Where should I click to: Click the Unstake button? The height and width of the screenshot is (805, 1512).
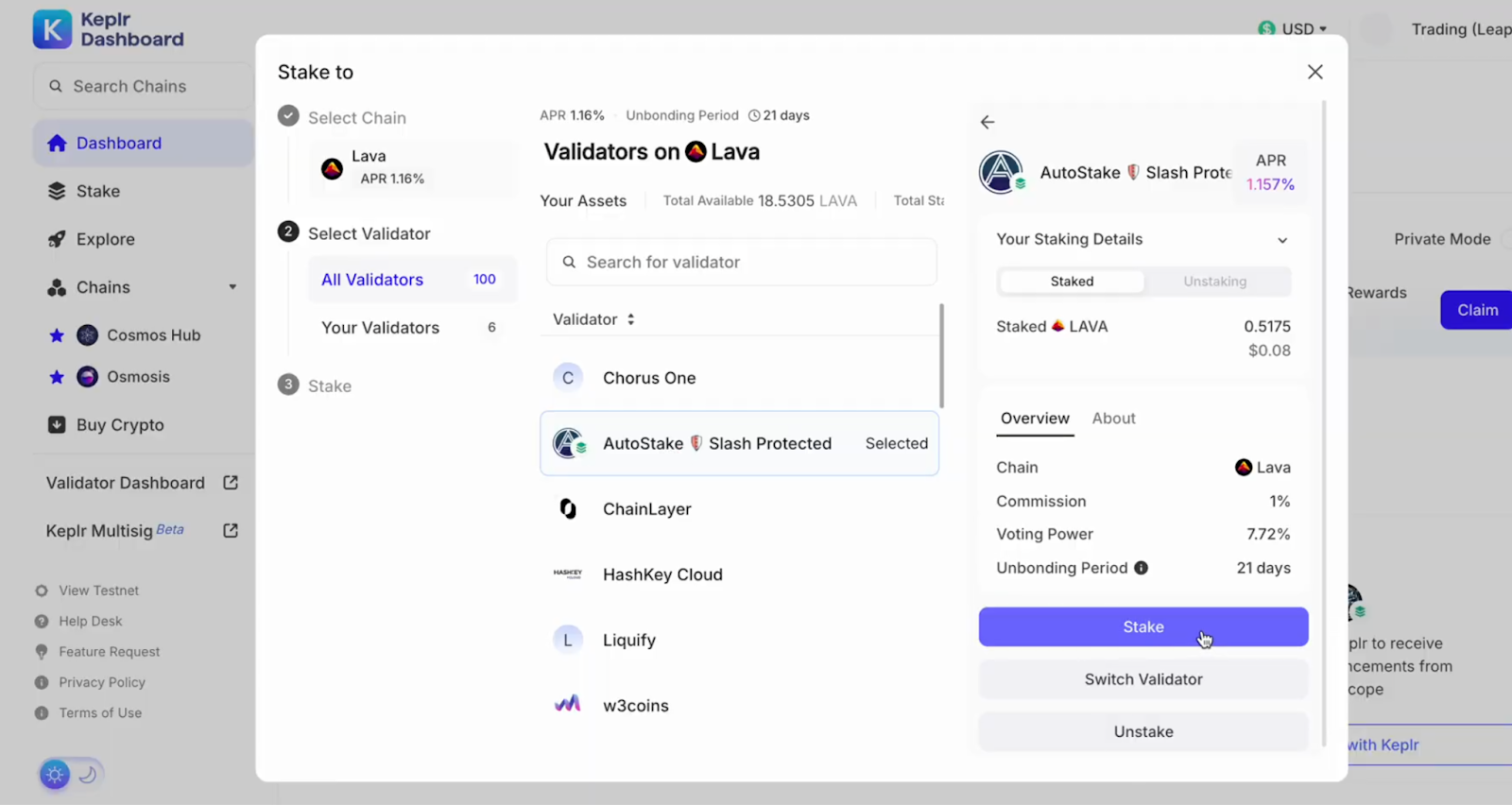[x=1143, y=731]
